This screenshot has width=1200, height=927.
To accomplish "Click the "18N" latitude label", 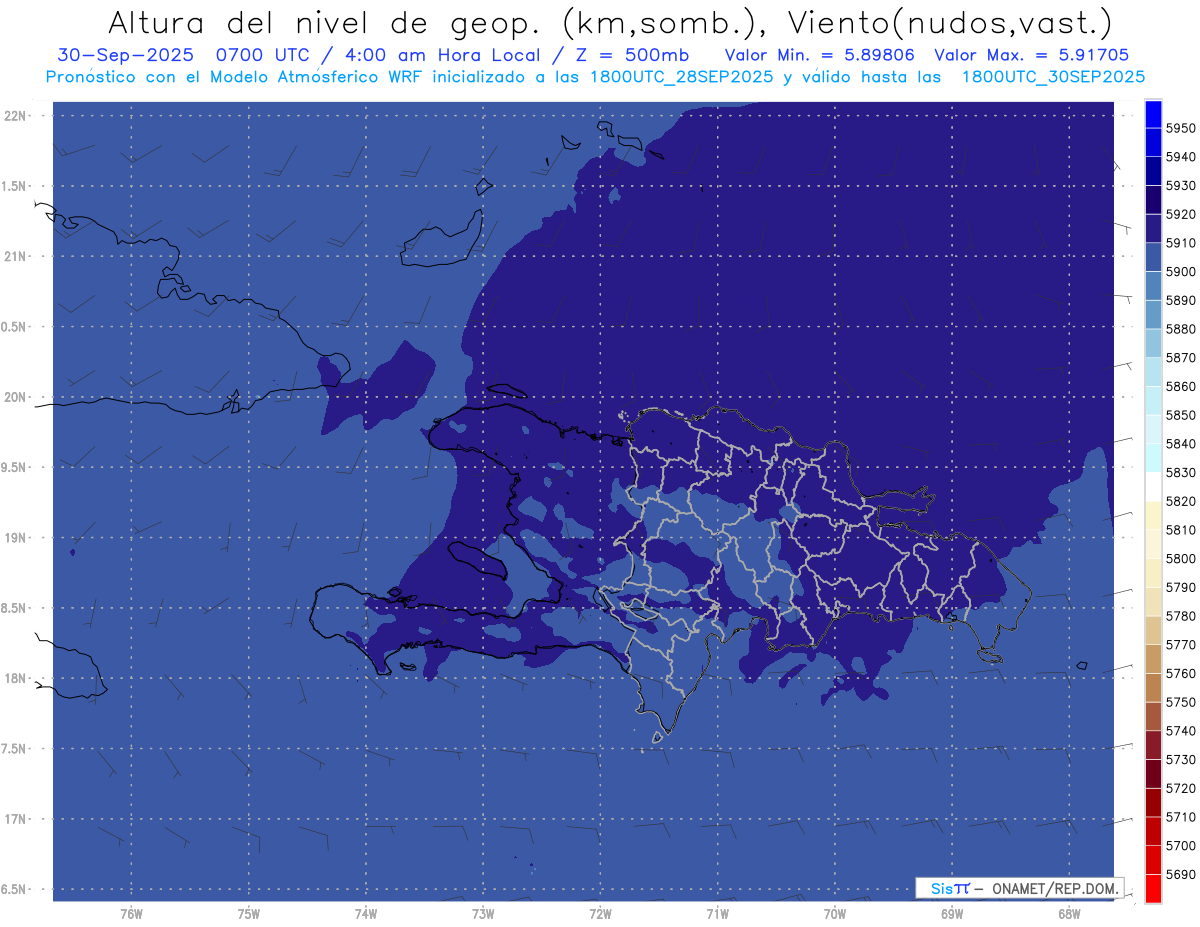I will (15, 678).
